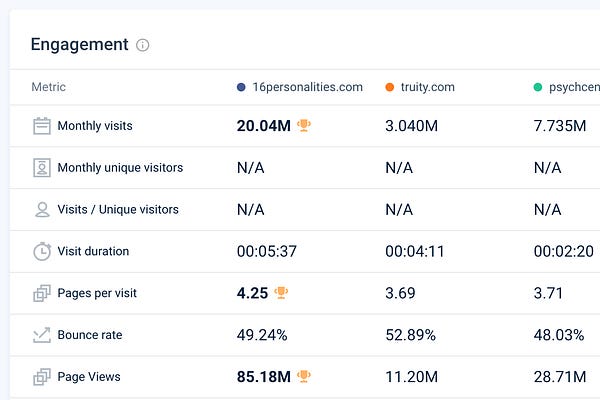Click the trophy icon beside 20.04M
The height and width of the screenshot is (400, 600).
[304, 126]
